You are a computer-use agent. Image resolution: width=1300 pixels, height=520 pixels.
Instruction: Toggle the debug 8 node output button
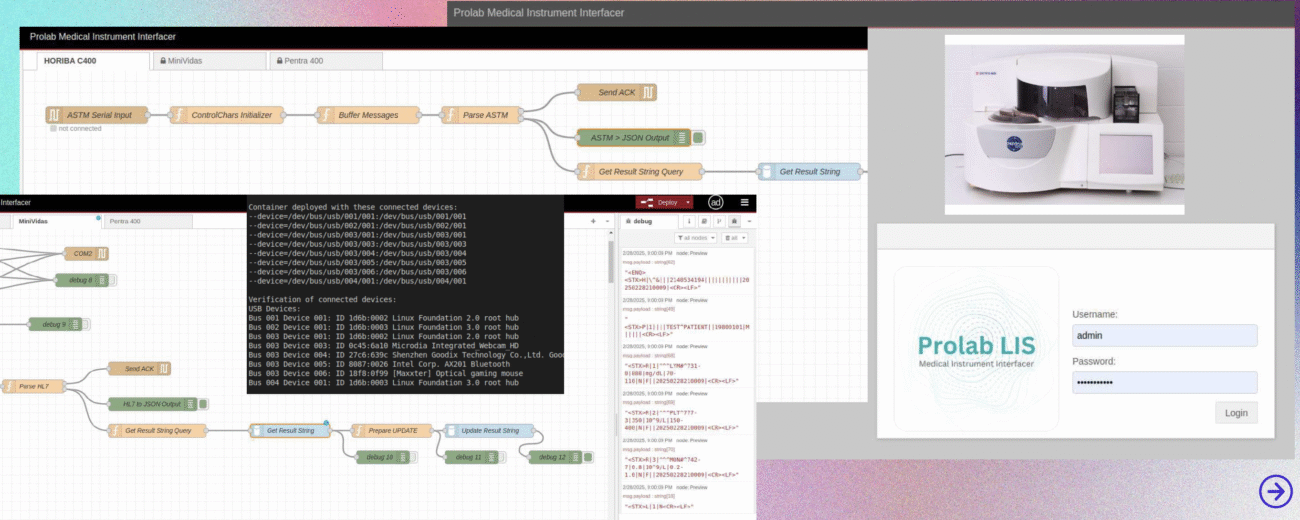(112, 280)
